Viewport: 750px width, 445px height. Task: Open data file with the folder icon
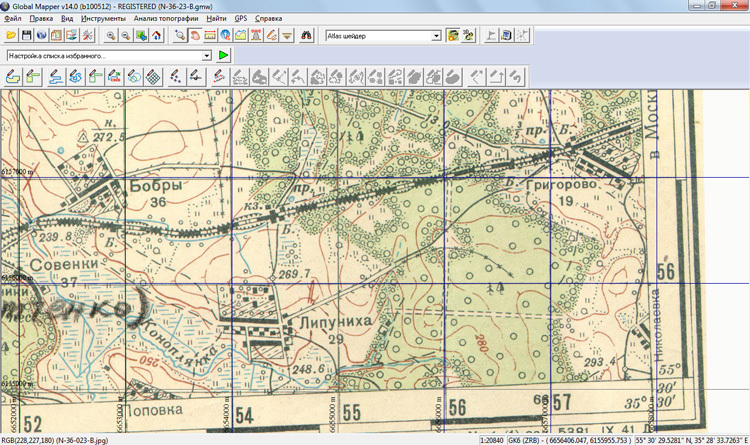[11, 35]
